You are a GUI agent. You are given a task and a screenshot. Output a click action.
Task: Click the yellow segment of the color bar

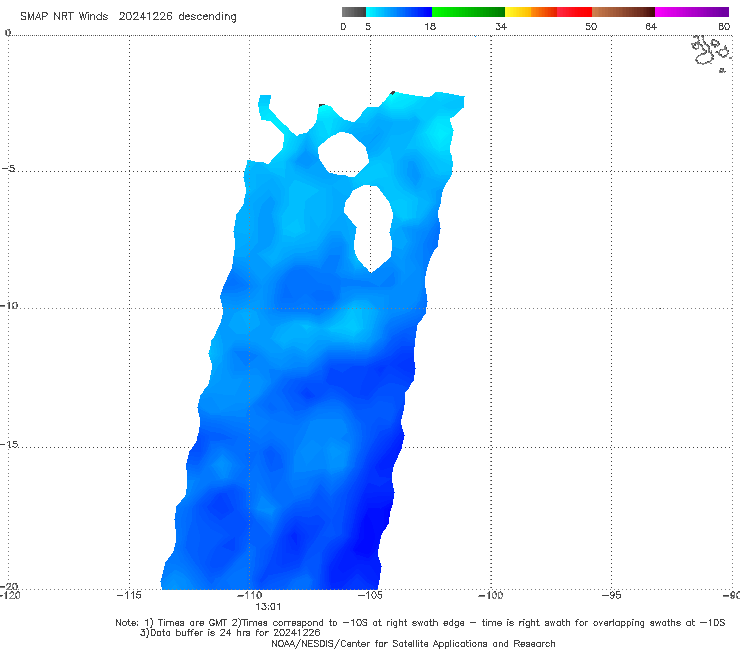518,12
